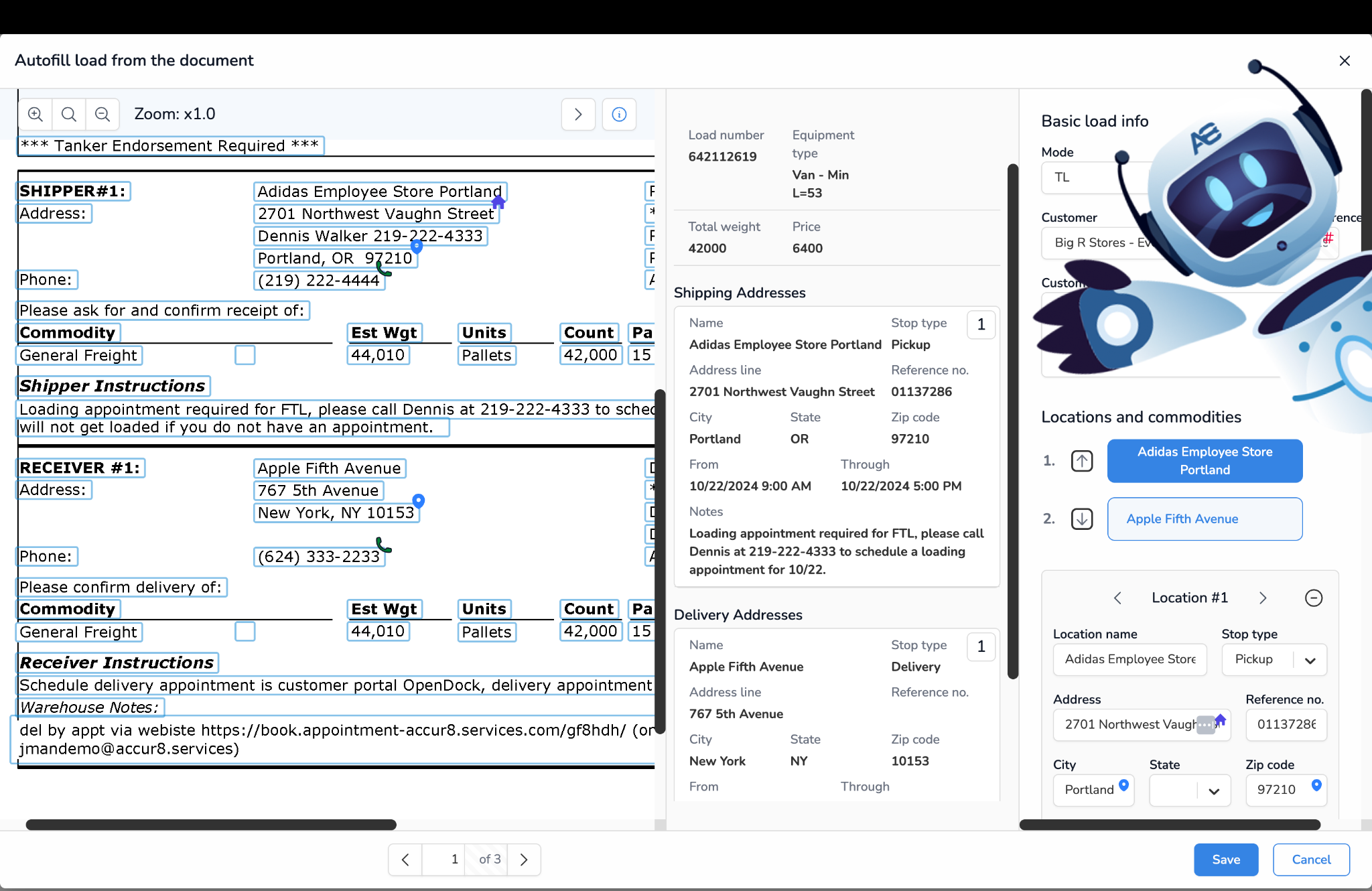Click '767 5th Avenue' in document

(318, 490)
